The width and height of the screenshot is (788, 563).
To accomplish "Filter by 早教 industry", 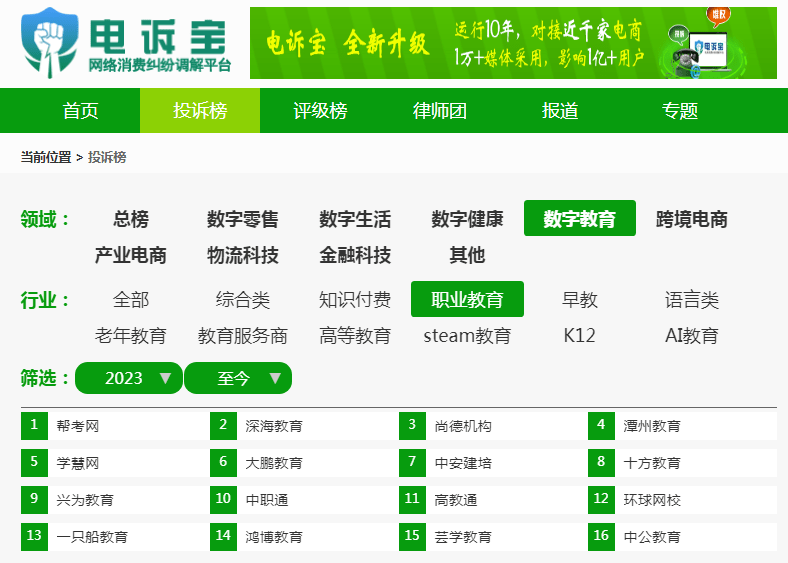I will [x=579, y=300].
